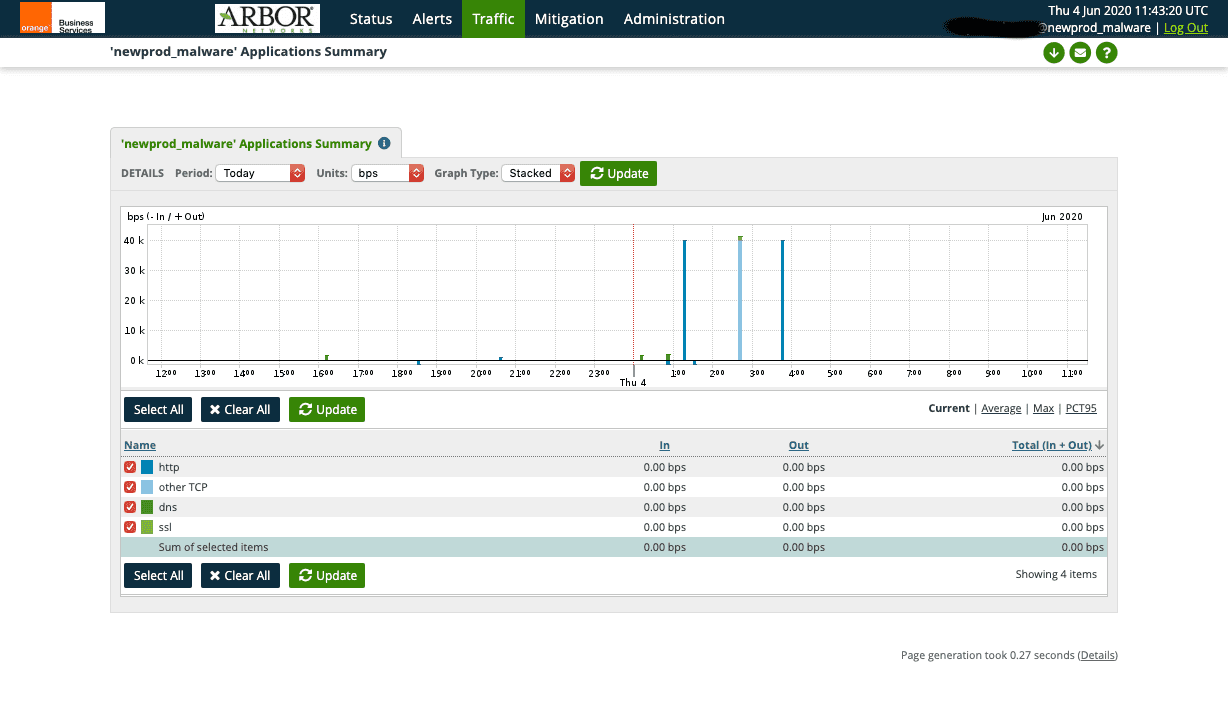
Task: Open the Period dropdown set to Today
Action: point(260,173)
